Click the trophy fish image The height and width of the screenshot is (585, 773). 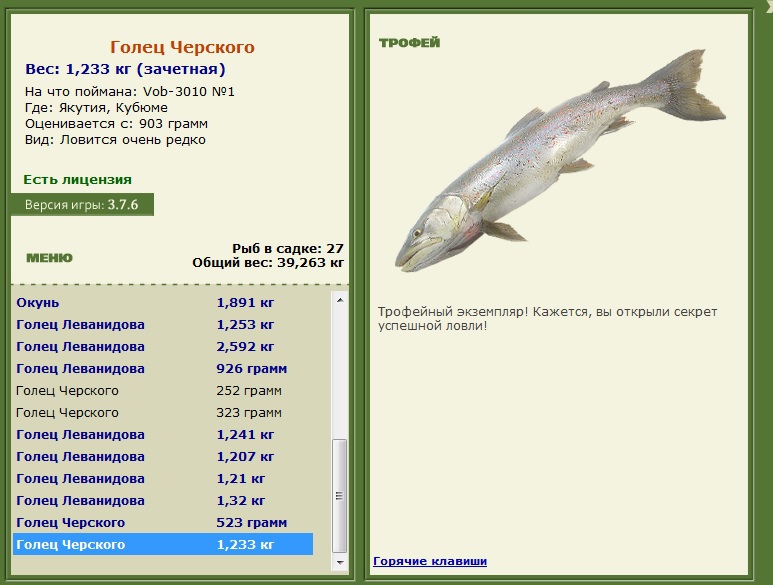pos(560,160)
